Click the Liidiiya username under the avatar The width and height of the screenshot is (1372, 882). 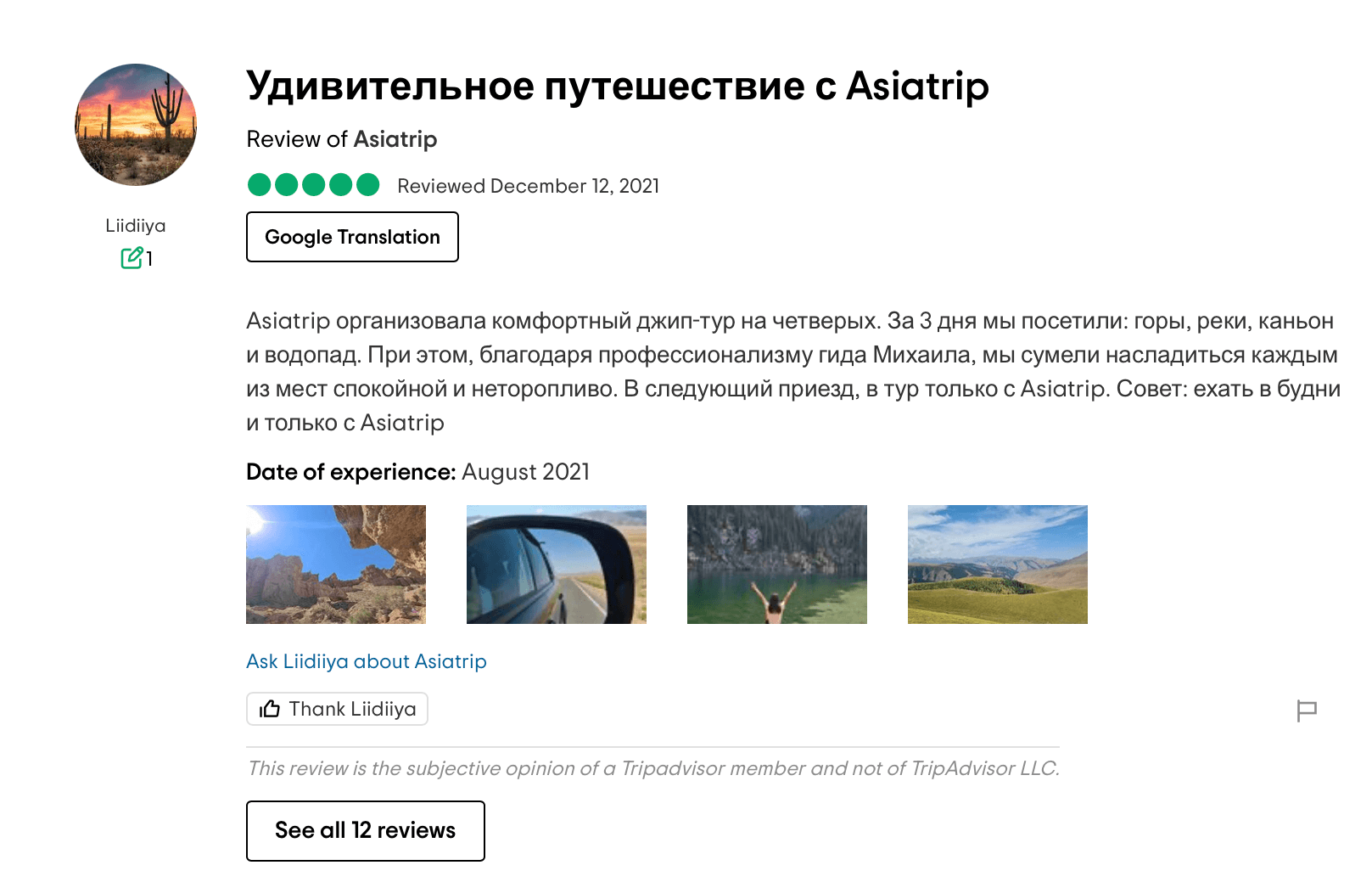point(136,226)
